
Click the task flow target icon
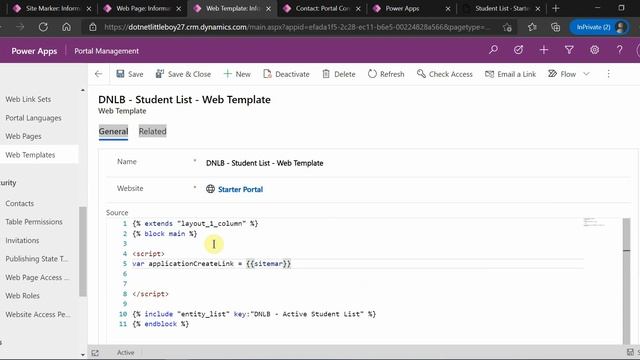coord(518,50)
